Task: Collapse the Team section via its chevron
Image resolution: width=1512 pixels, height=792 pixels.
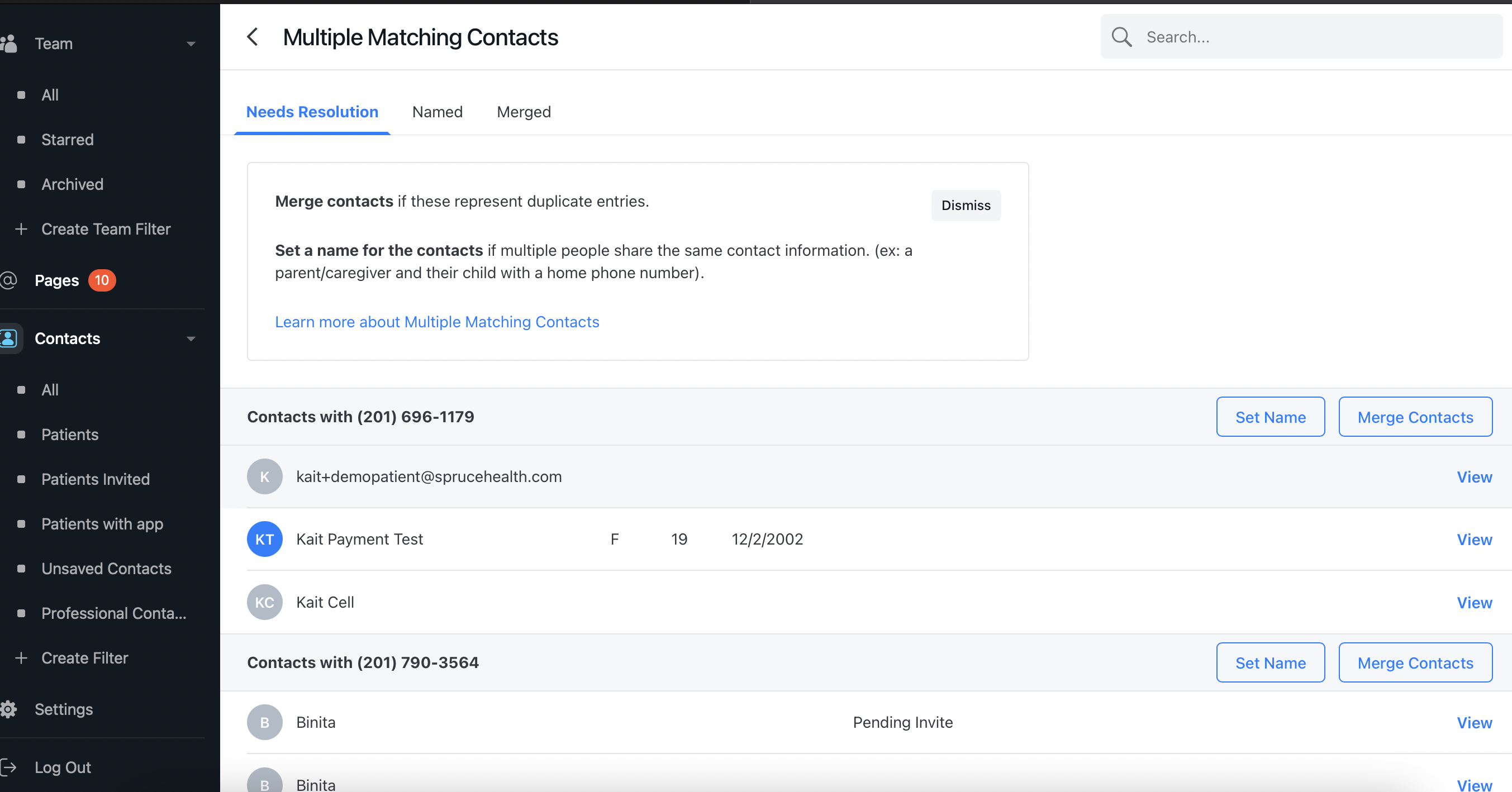Action: pyautogui.click(x=191, y=44)
